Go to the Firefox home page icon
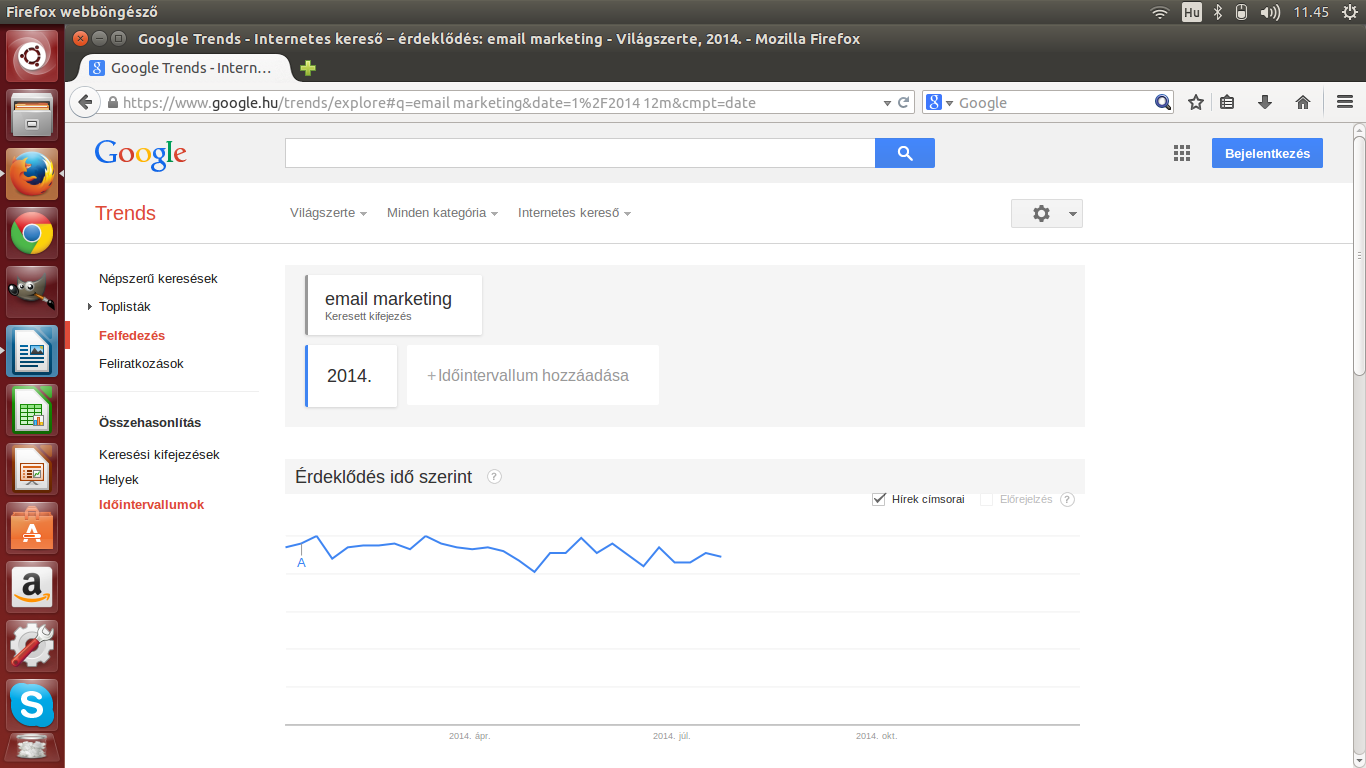The image size is (1366, 768). (x=1302, y=102)
